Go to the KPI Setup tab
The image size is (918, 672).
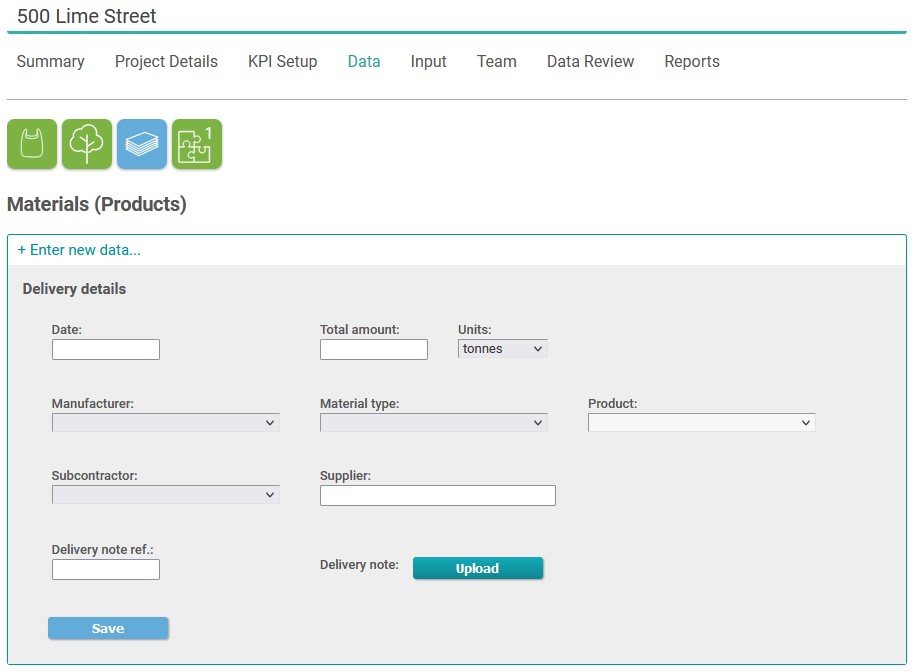click(x=283, y=61)
